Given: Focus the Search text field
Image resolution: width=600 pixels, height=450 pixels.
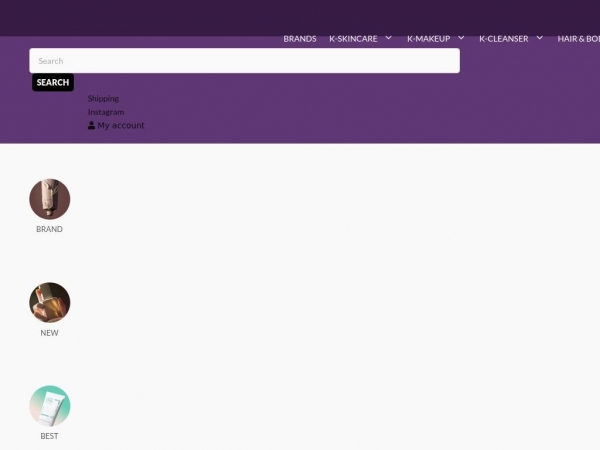Looking at the screenshot, I should pyautogui.click(x=244, y=61).
